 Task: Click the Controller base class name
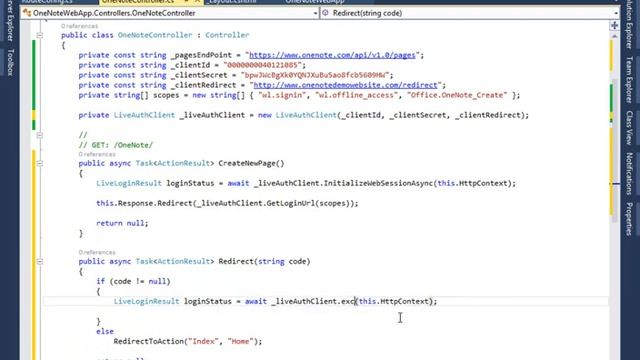tap(227, 35)
